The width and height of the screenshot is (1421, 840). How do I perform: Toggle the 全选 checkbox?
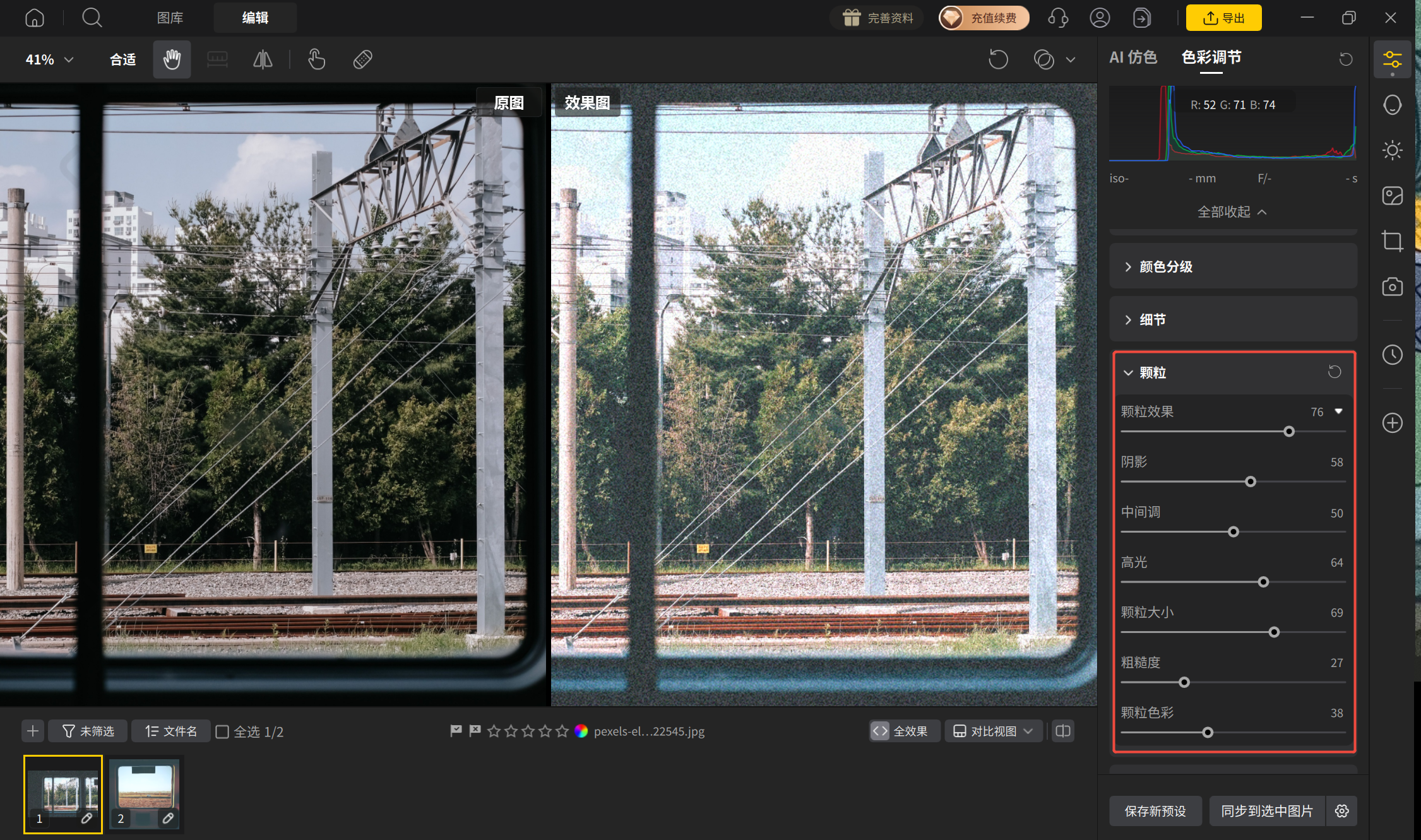[x=222, y=731]
